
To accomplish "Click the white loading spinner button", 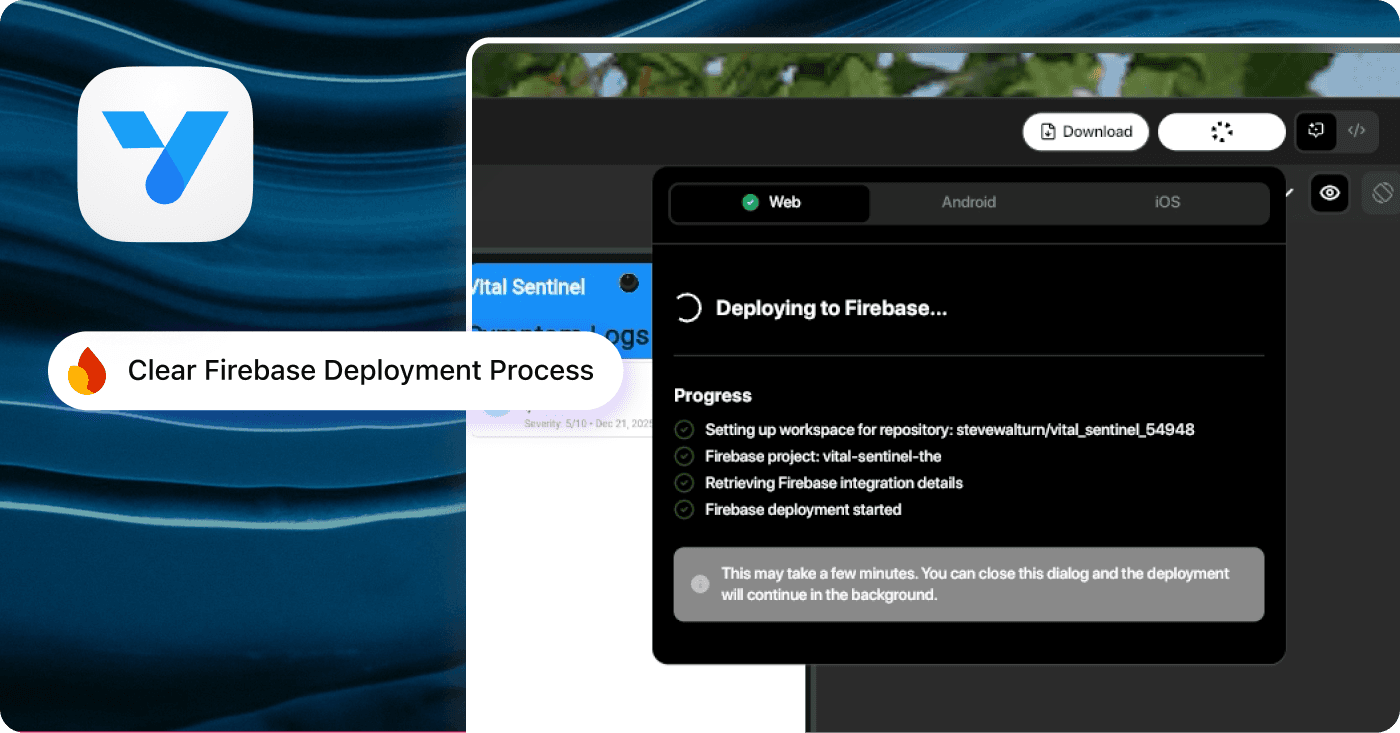I will click(x=1222, y=131).
